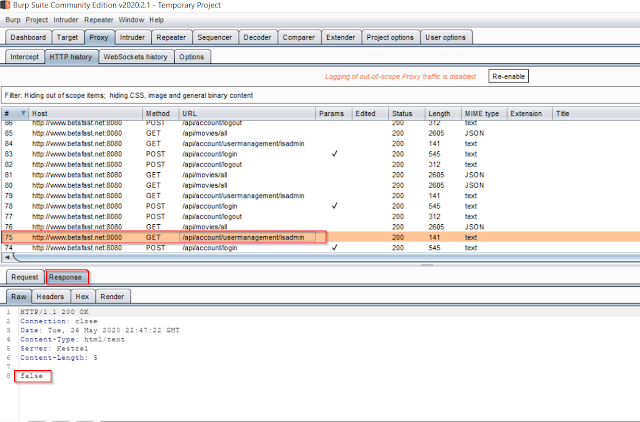Select history row 76 GET movies
Viewport: 640px width, 422px height.
[320, 227]
